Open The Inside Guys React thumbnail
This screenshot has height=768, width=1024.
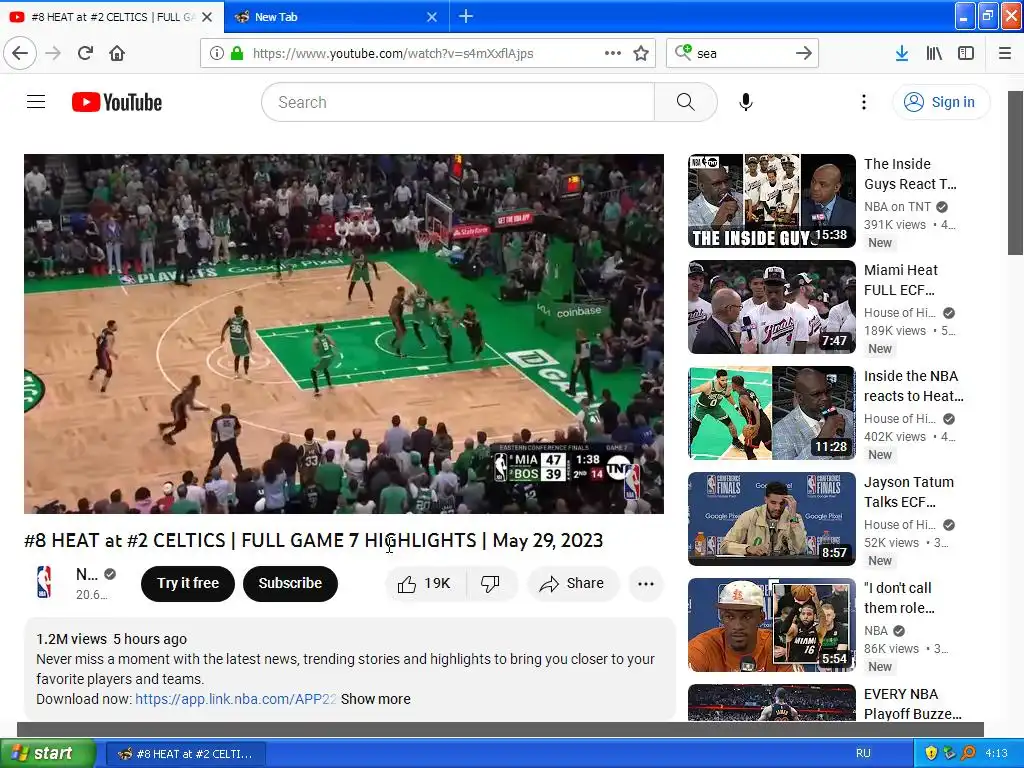[771, 201]
